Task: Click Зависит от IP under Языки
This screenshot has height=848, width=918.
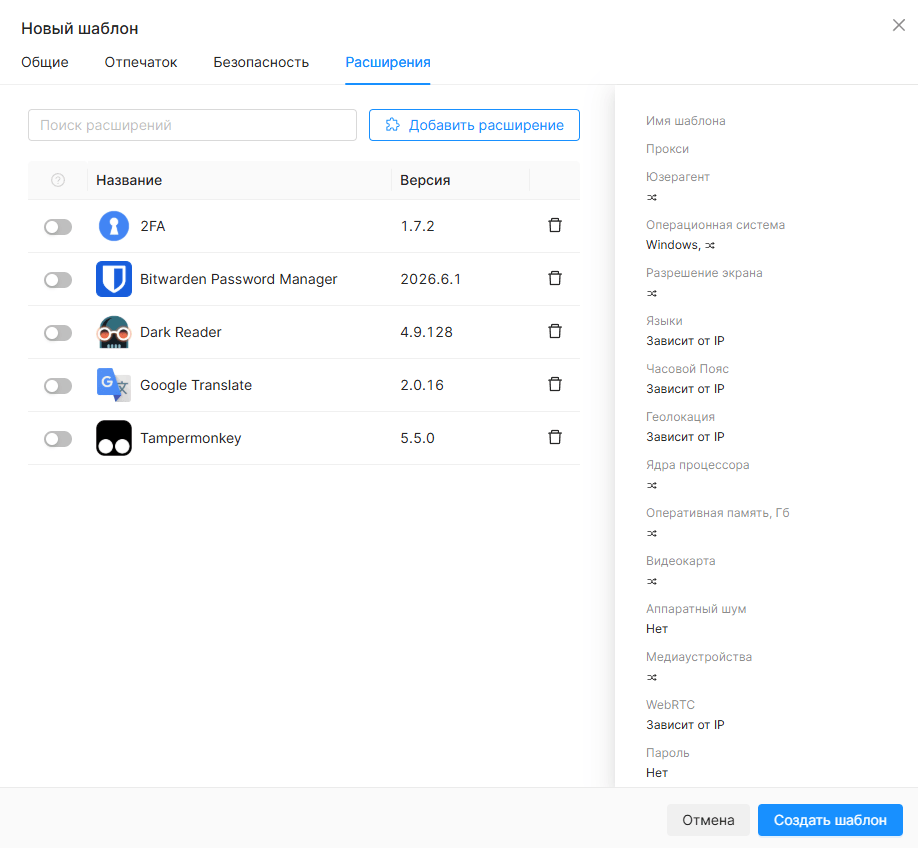Action: (x=685, y=341)
